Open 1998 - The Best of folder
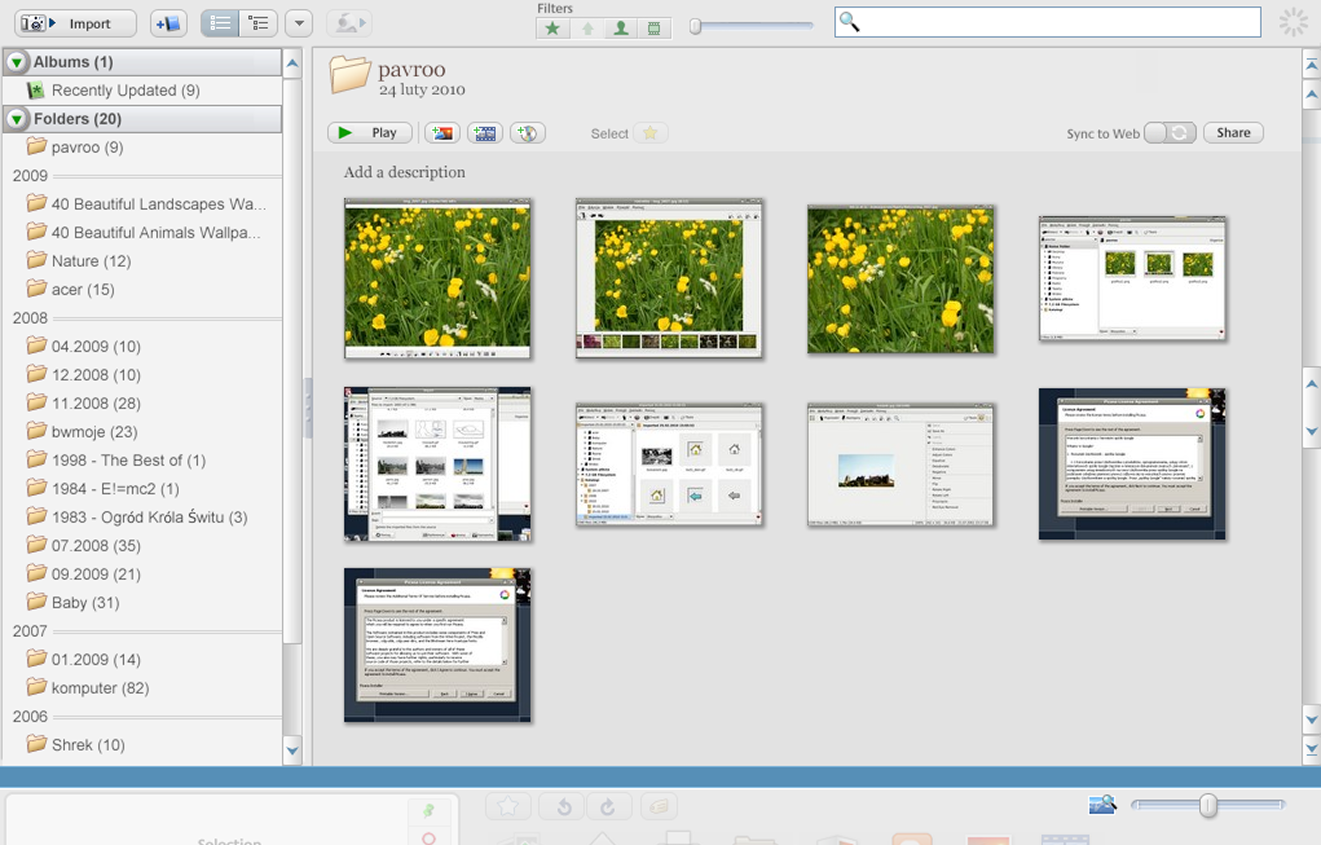The width and height of the screenshot is (1321, 845). [128, 460]
